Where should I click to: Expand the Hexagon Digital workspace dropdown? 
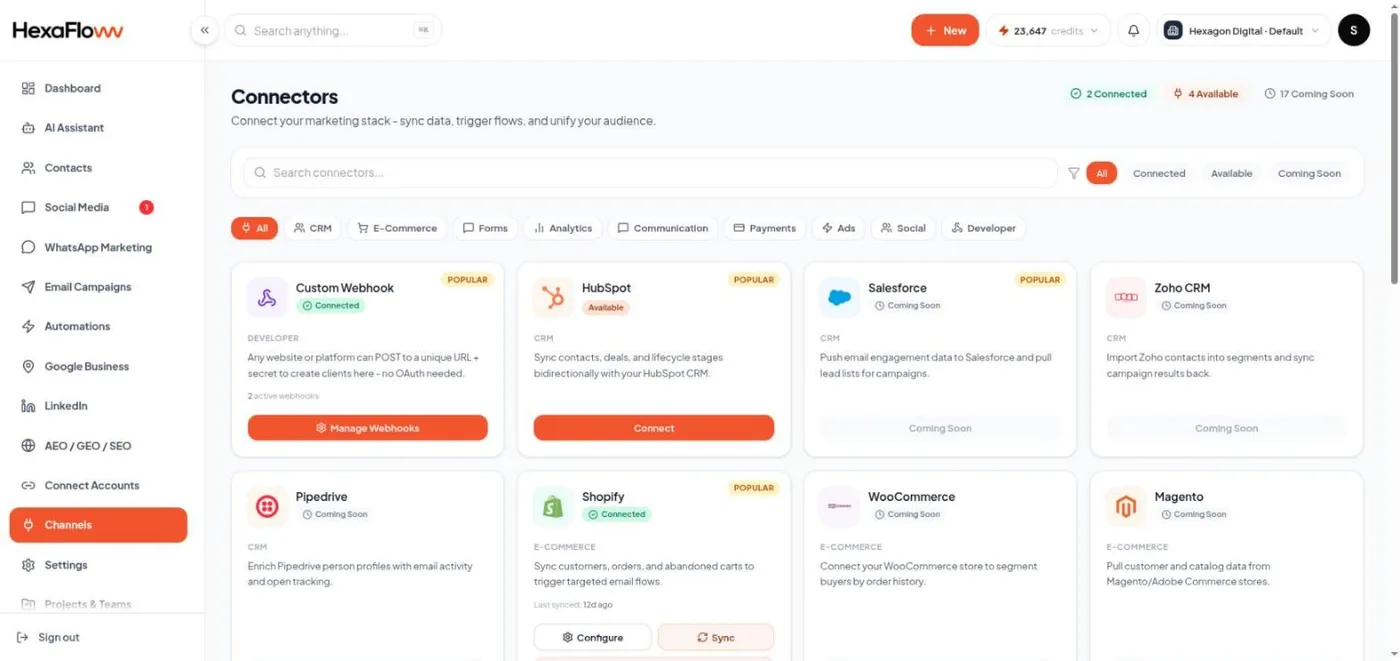1315,31
